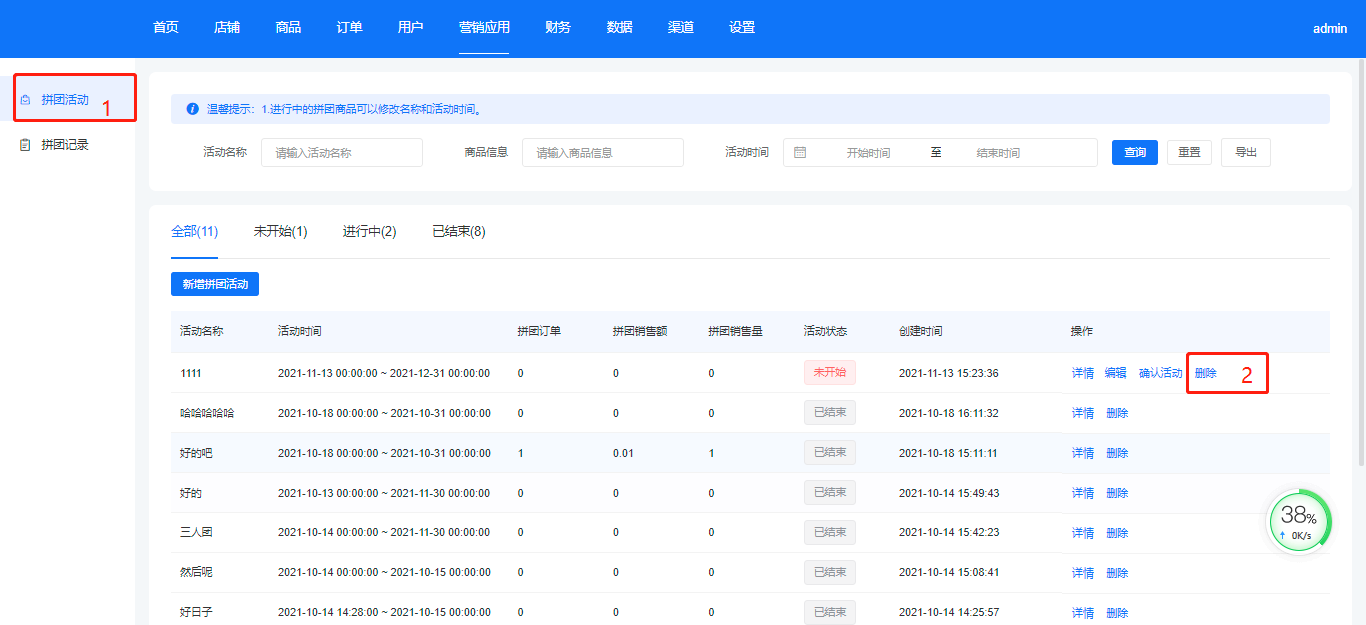
Task: Focus the 活动名称 input field
Action: [341, 153]
